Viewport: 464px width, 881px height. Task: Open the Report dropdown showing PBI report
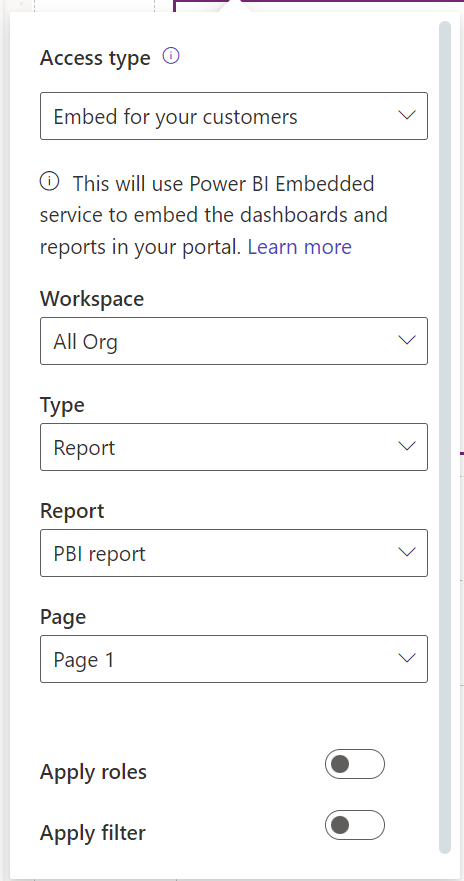point(234,553)
